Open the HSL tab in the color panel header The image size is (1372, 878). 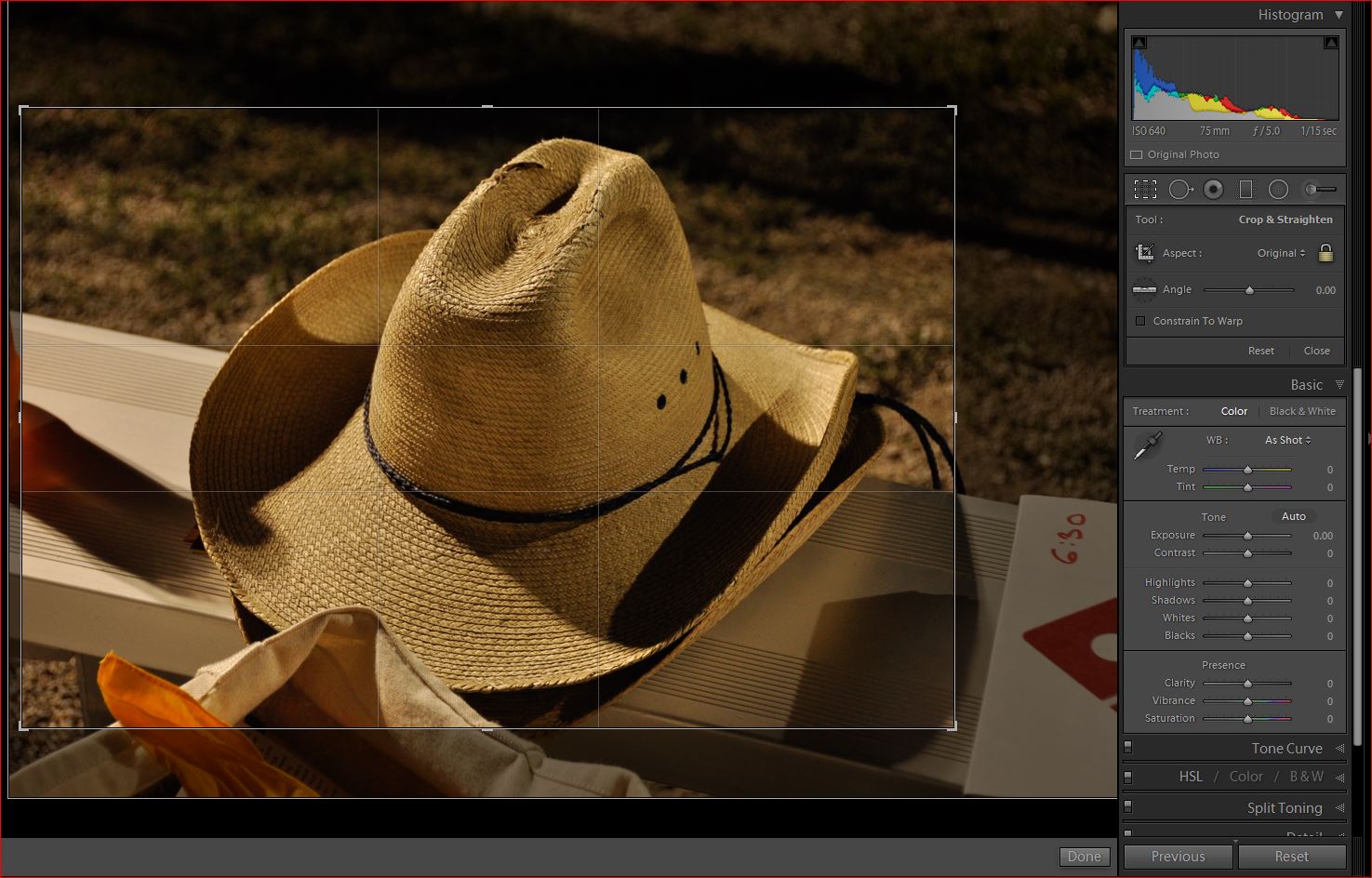(x=1191, y=777)
